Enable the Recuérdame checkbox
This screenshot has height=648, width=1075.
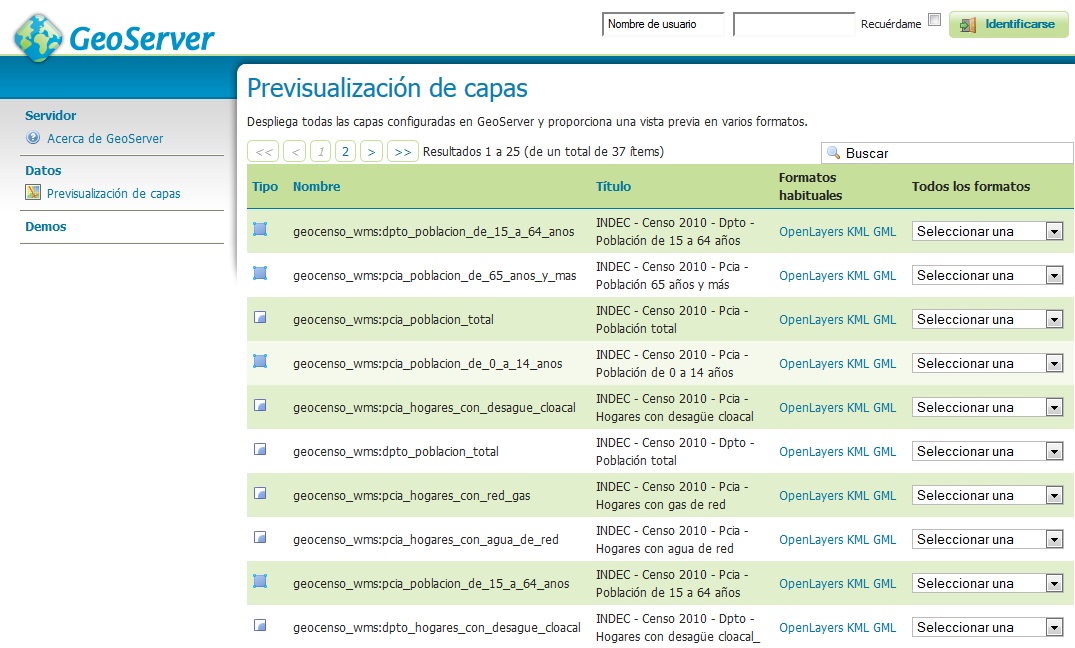pos(935,20)
